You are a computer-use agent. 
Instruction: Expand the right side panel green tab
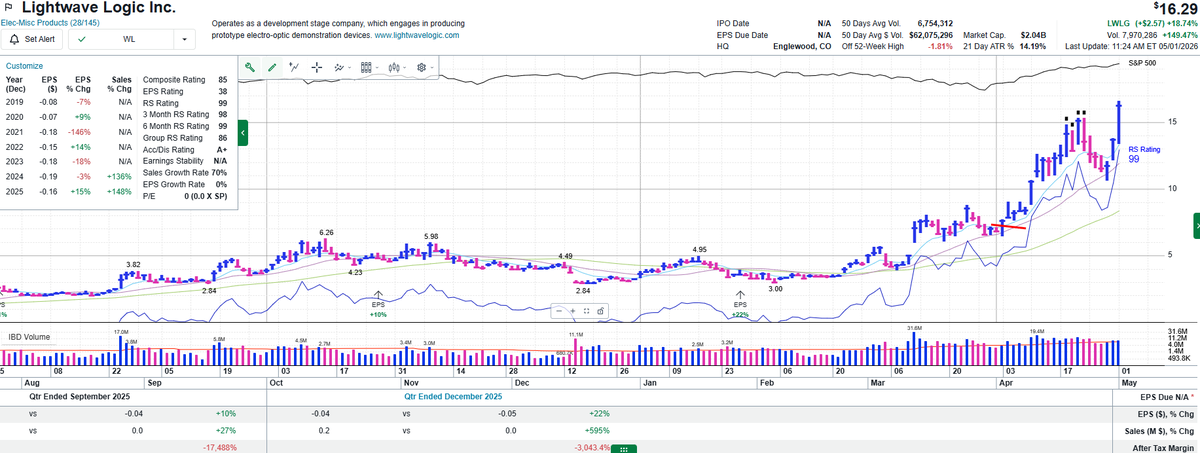point(1196,227)
